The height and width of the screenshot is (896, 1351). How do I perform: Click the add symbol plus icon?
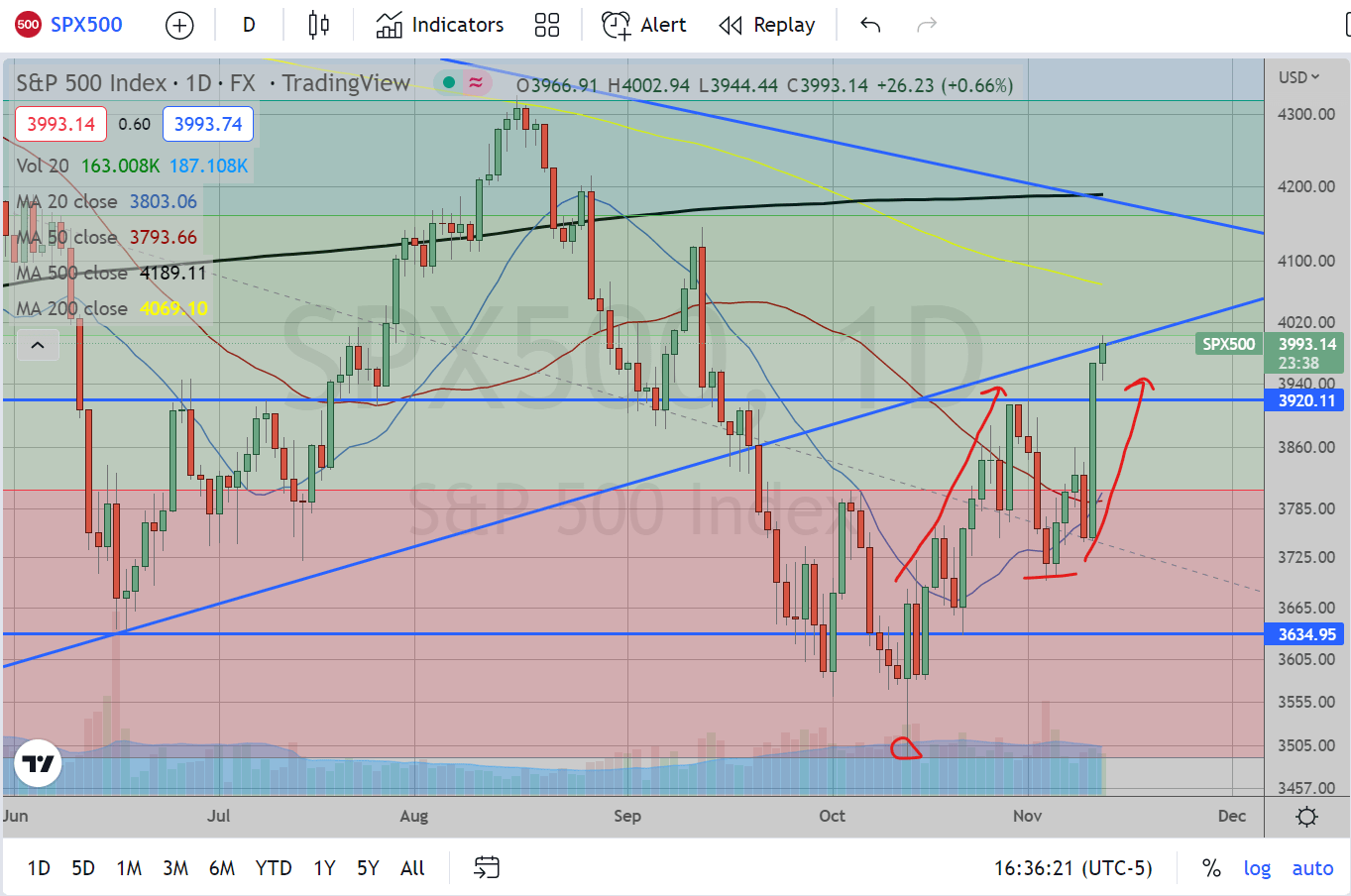point(179,26)
